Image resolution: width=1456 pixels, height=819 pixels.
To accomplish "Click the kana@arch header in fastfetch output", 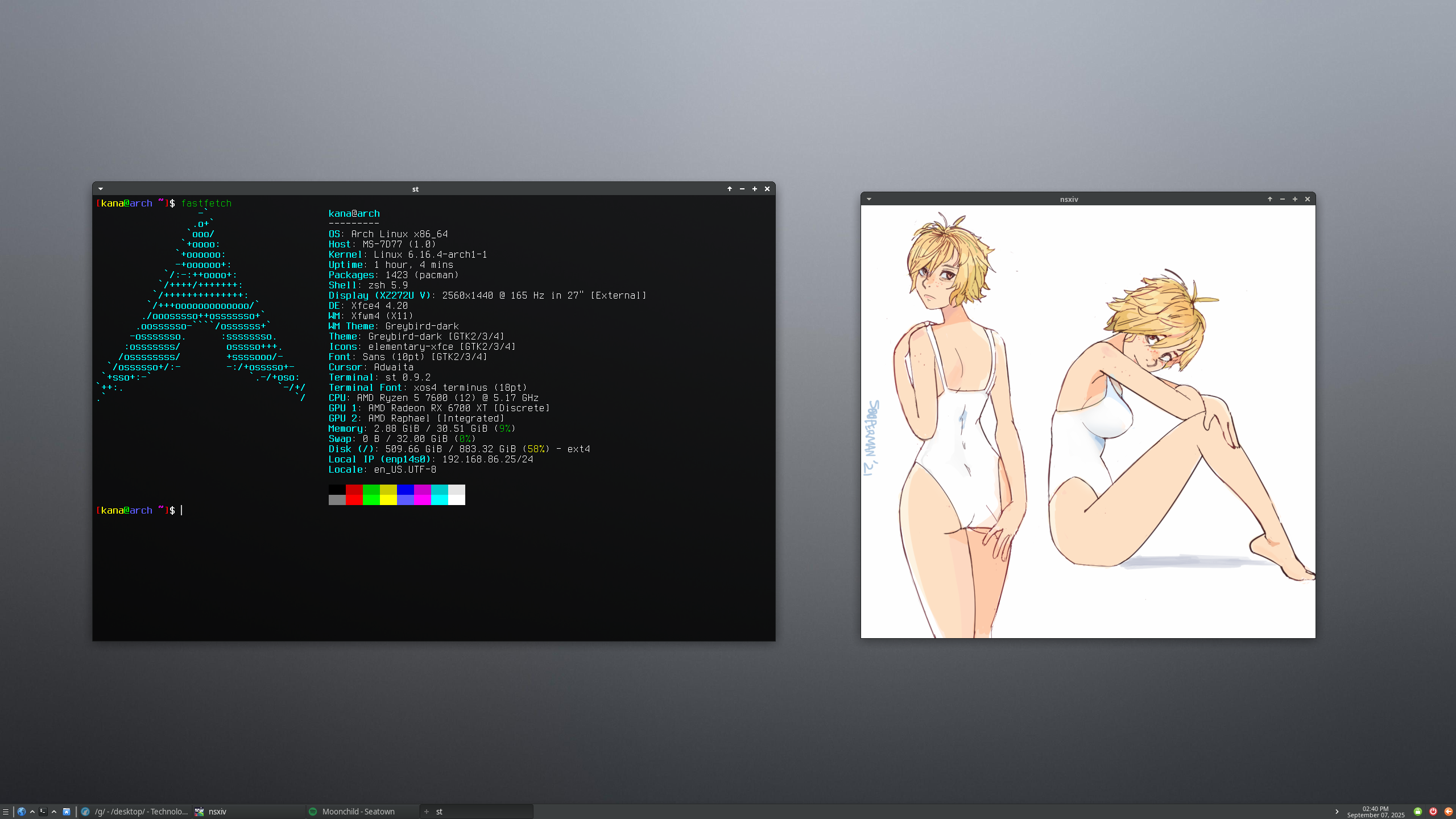I will point(354,213).
